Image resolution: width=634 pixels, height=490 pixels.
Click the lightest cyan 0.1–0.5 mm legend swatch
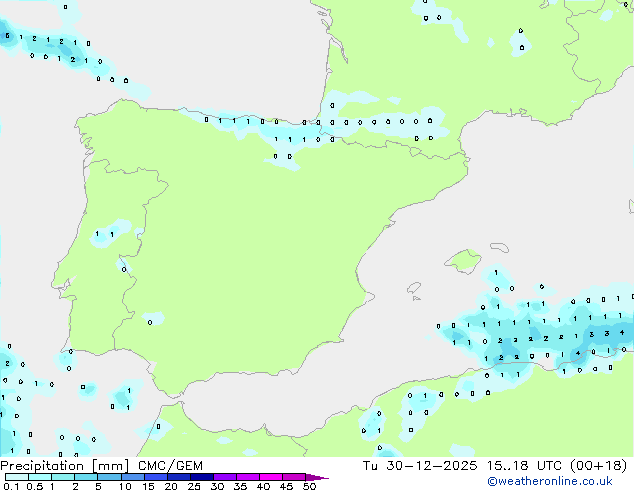[17, 477]
